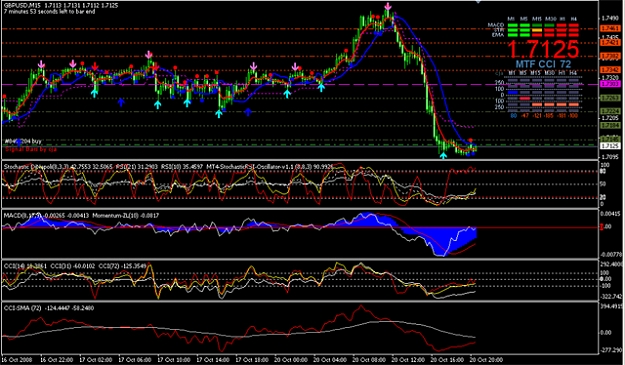
Task: Click the 17 Oct 14:00 time axis label
Action: 214,360
